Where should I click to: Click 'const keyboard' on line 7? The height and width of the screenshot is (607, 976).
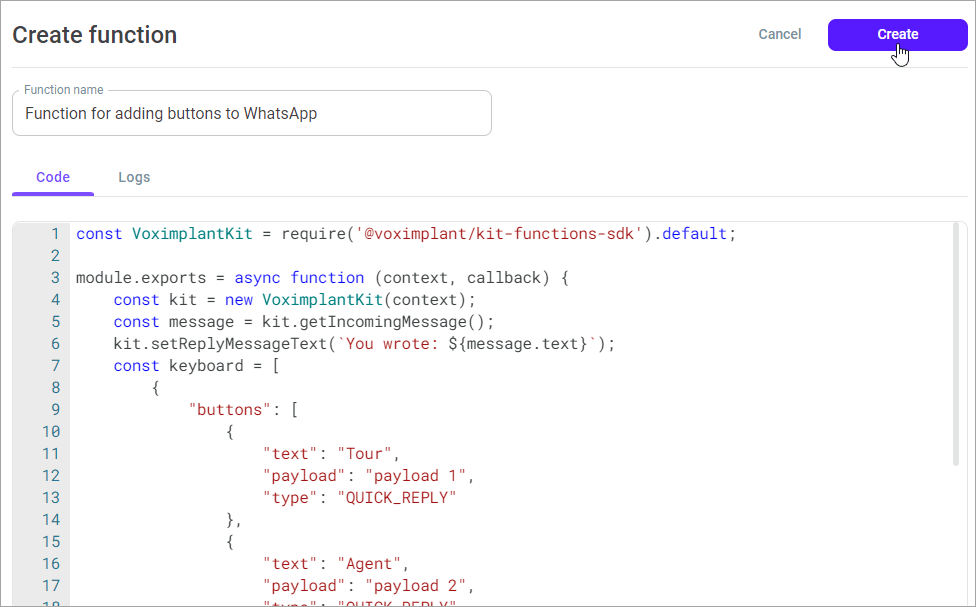tap(178, 366)
